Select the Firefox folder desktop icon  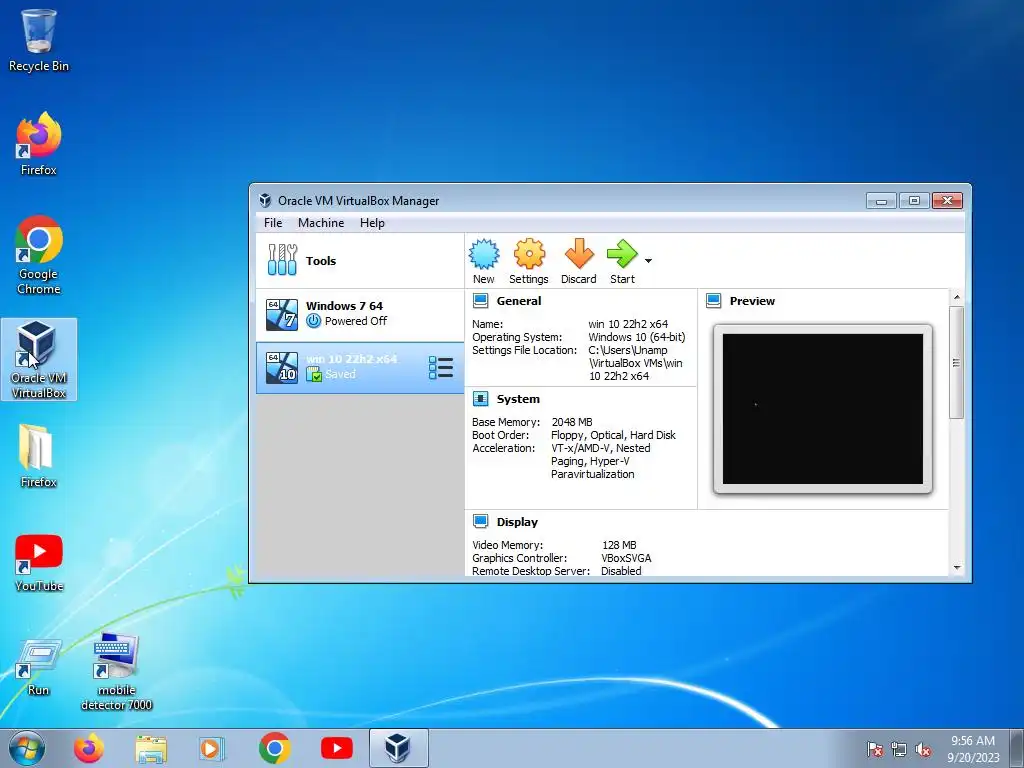pos(39,456)
